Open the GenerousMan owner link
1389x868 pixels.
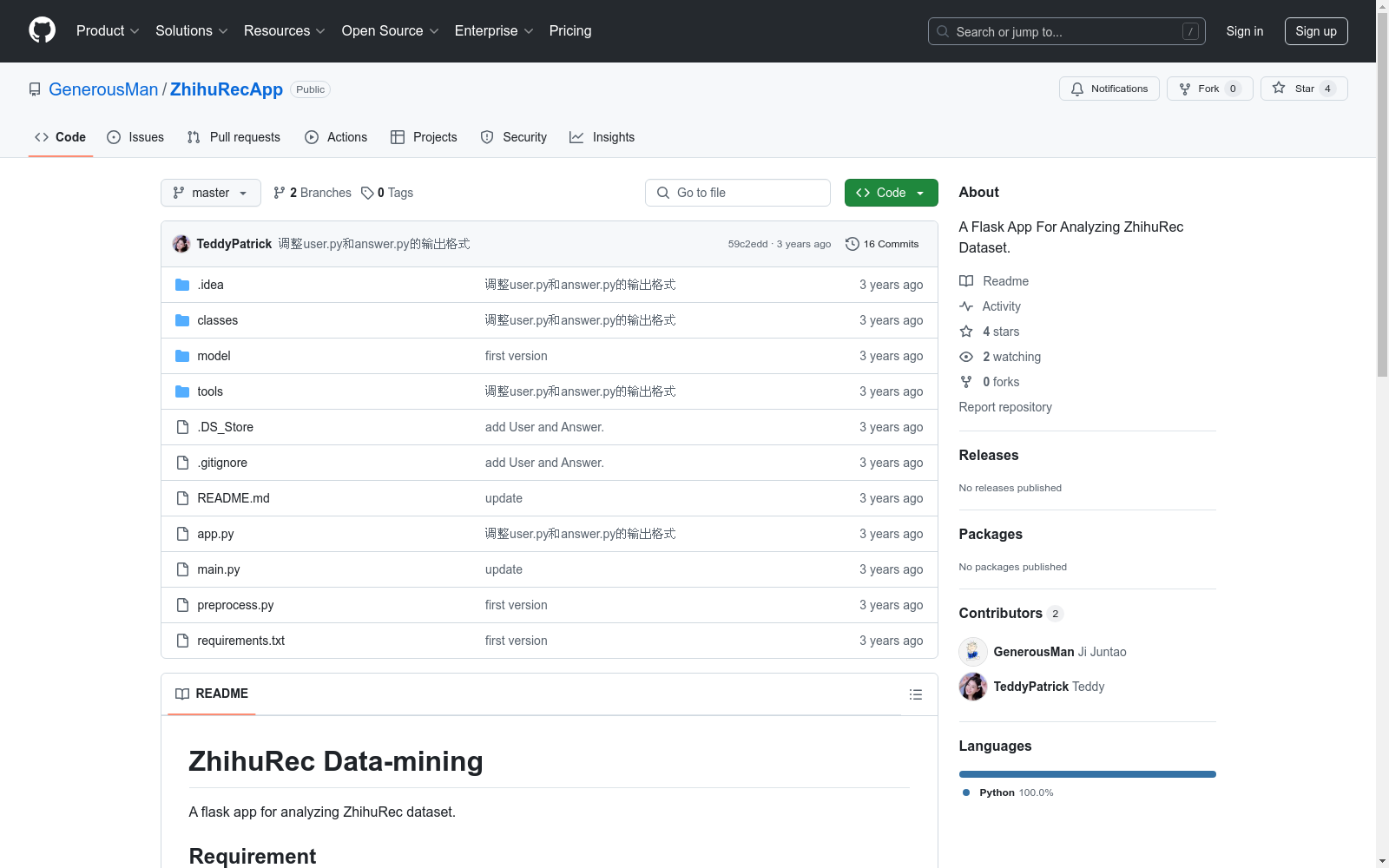(x=103, y=89)
